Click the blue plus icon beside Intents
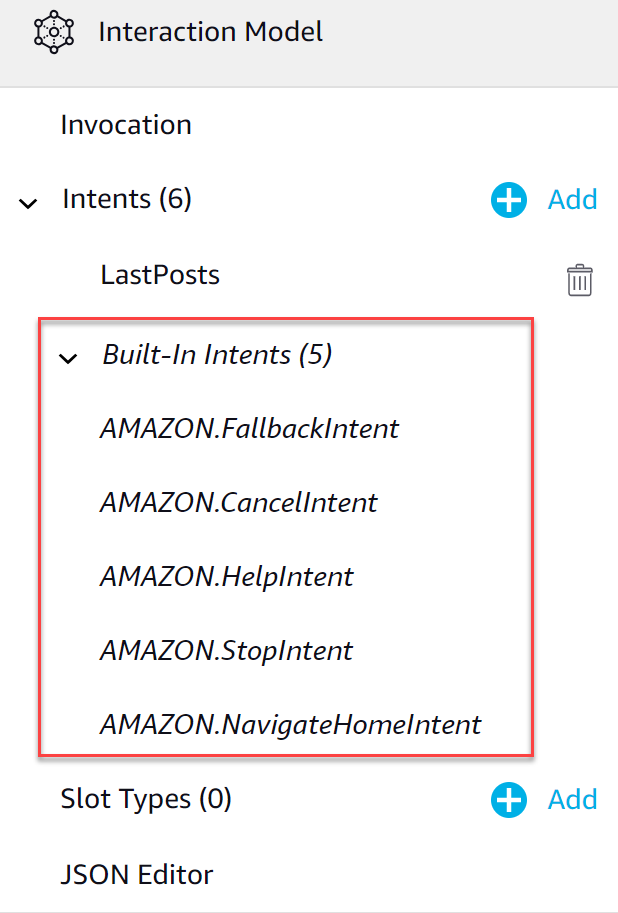This screenshot has width=618, height=913. (x=508, y=200)
